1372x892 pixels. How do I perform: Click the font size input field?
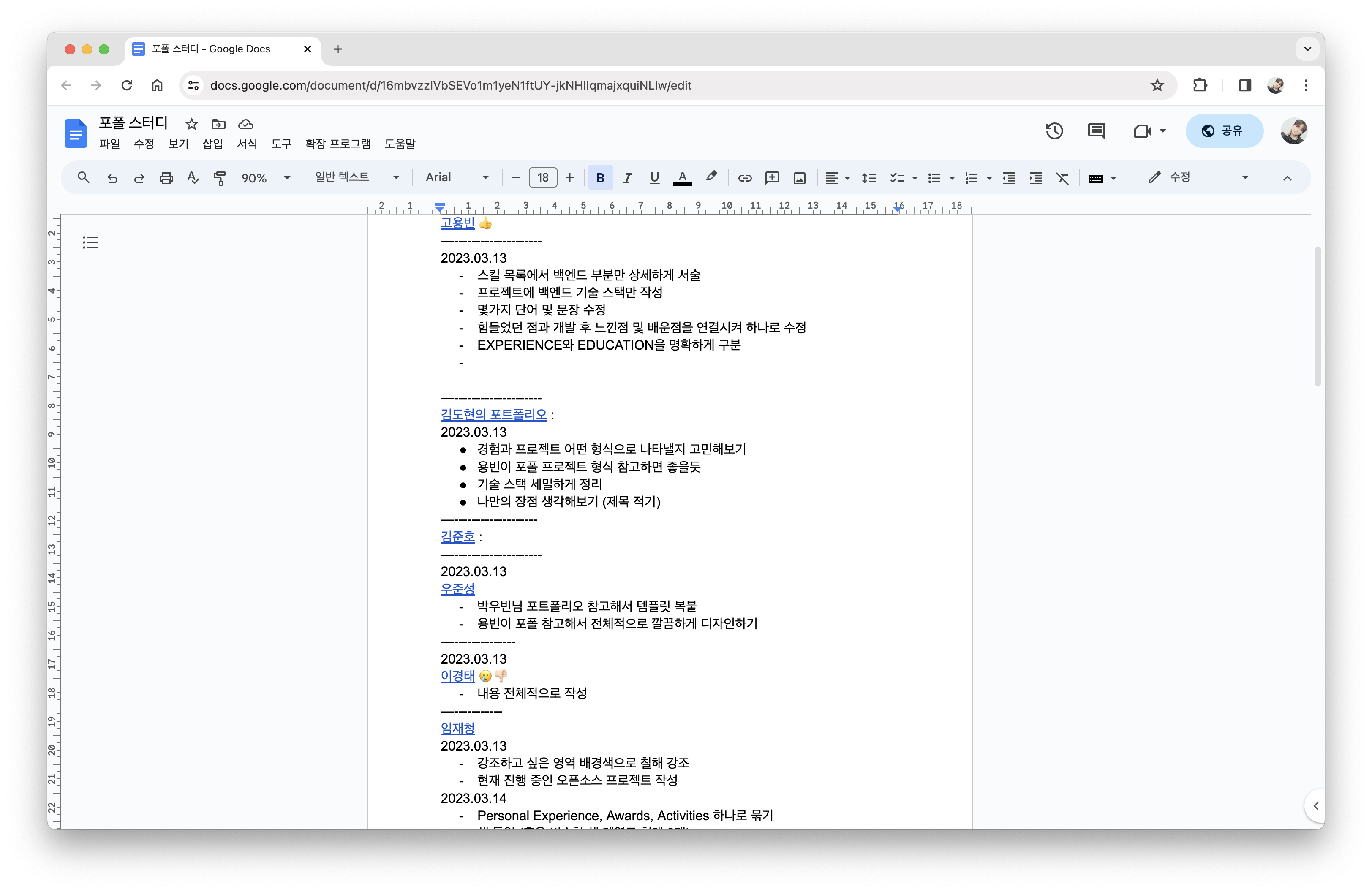click(542, 177)
